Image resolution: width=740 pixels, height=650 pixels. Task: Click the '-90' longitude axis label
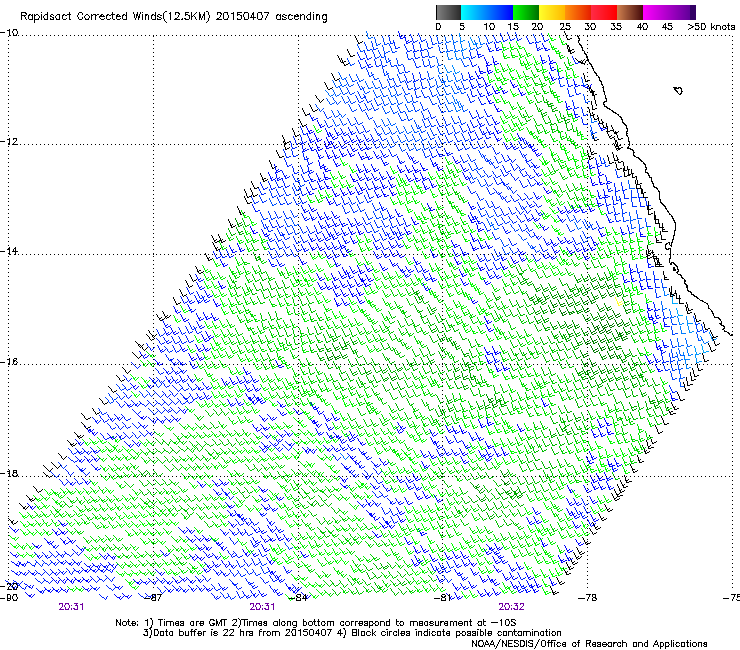[9, 598]
